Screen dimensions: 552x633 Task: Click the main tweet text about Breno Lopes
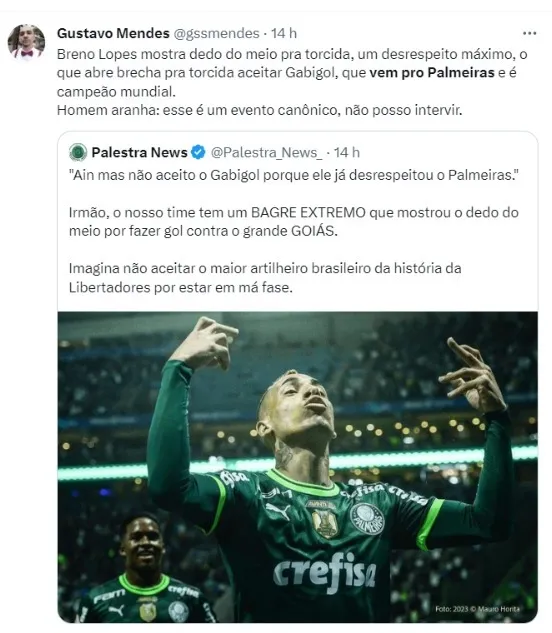[292, 73]
